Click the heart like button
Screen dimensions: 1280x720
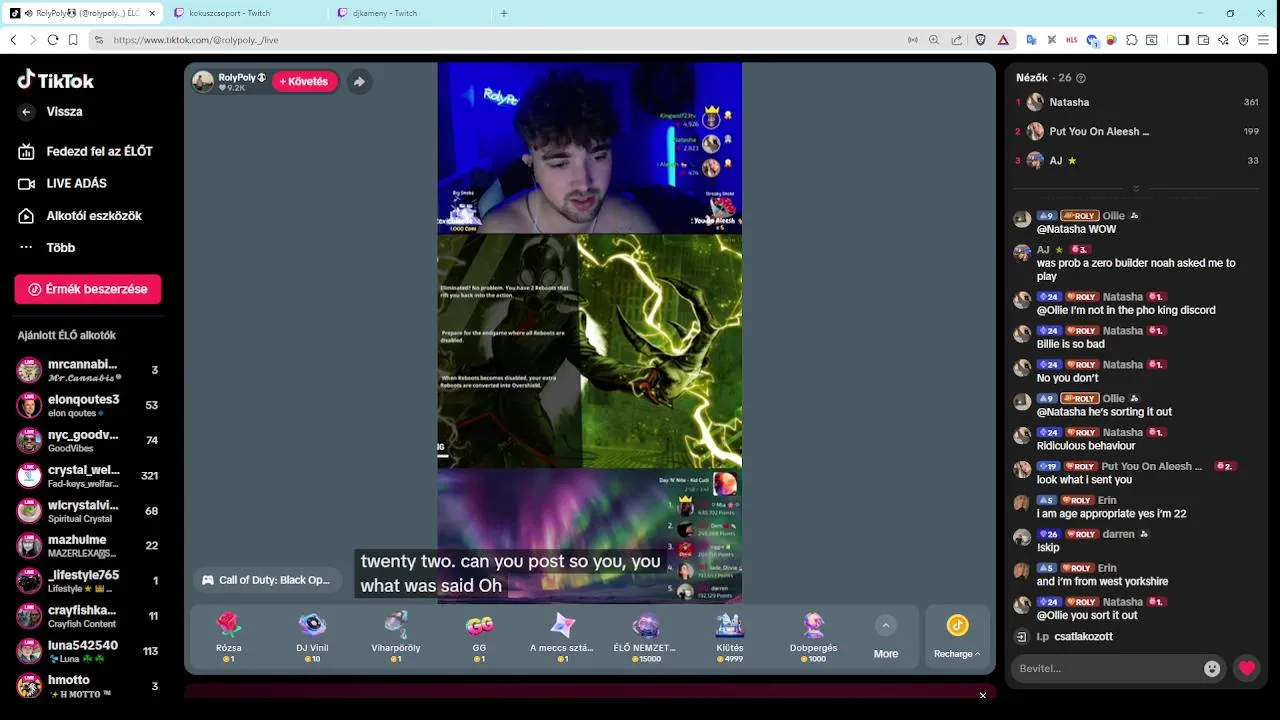click(x=1246, y=668)
